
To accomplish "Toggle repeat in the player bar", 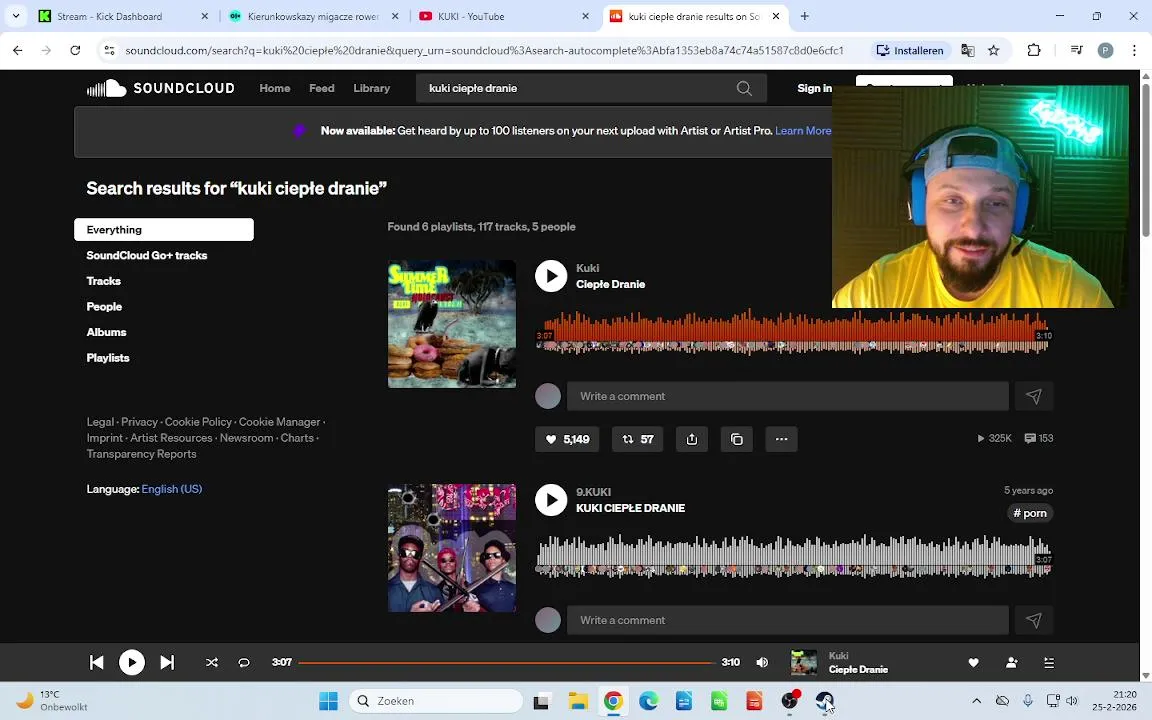I will coord(244,663).
